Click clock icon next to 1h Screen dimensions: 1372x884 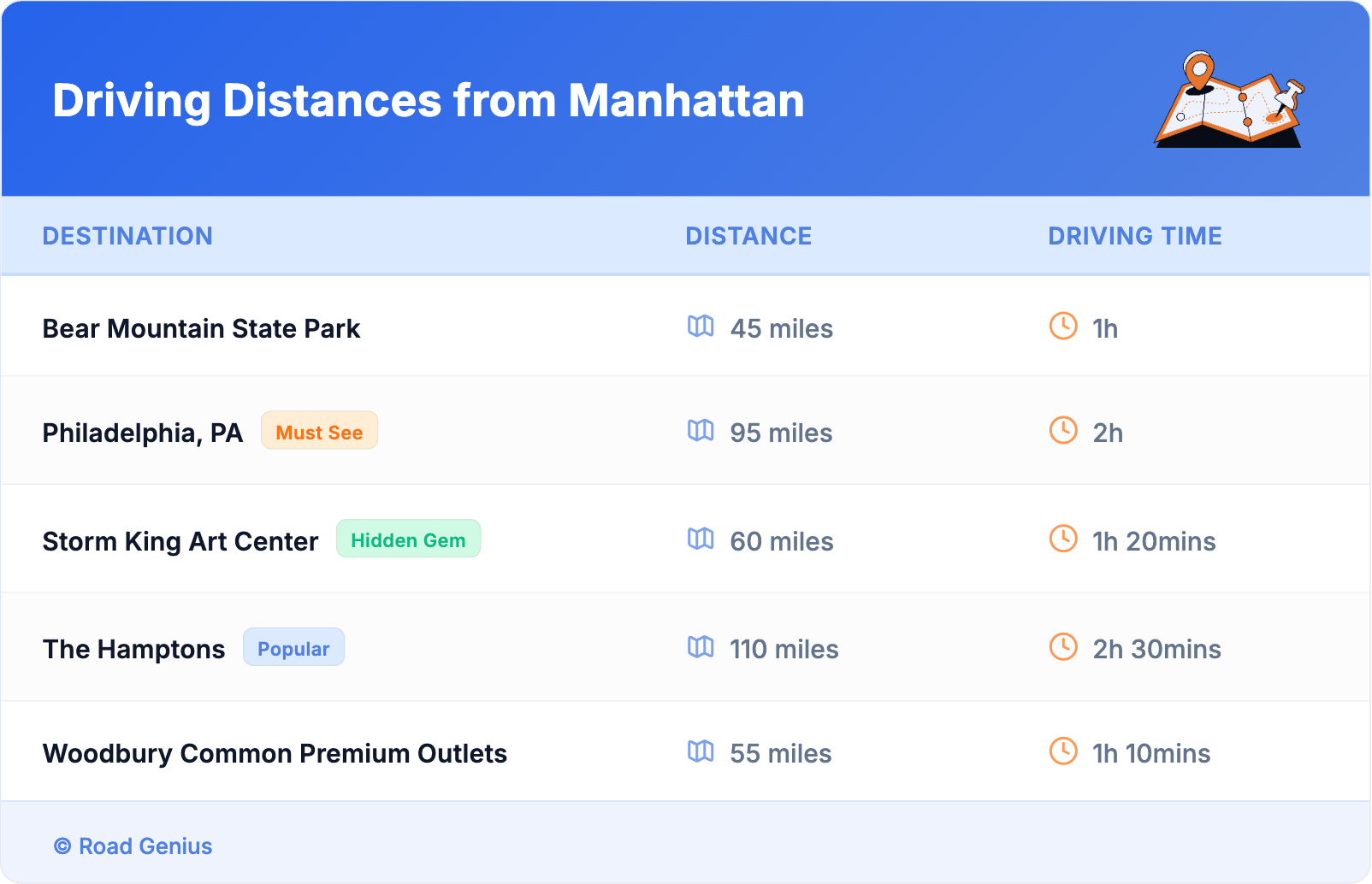coord(1063,326)
